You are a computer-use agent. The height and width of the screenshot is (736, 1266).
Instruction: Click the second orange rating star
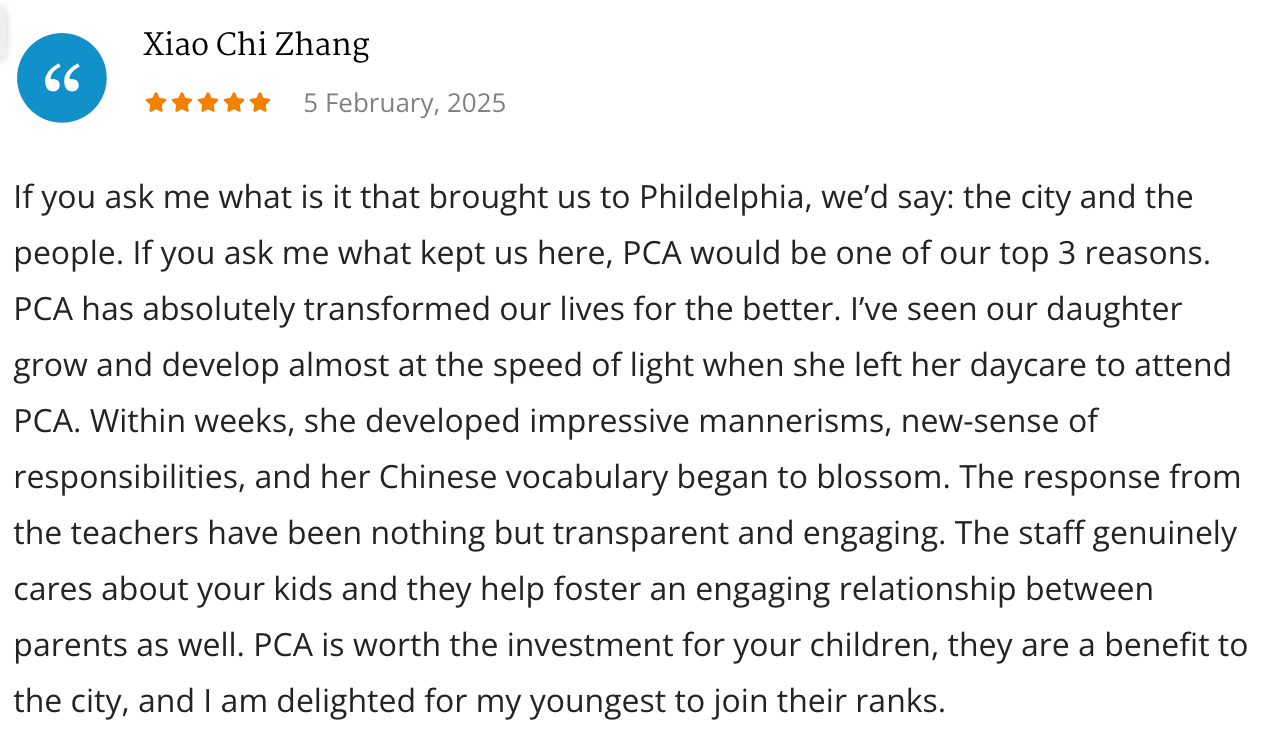[182, 103]
